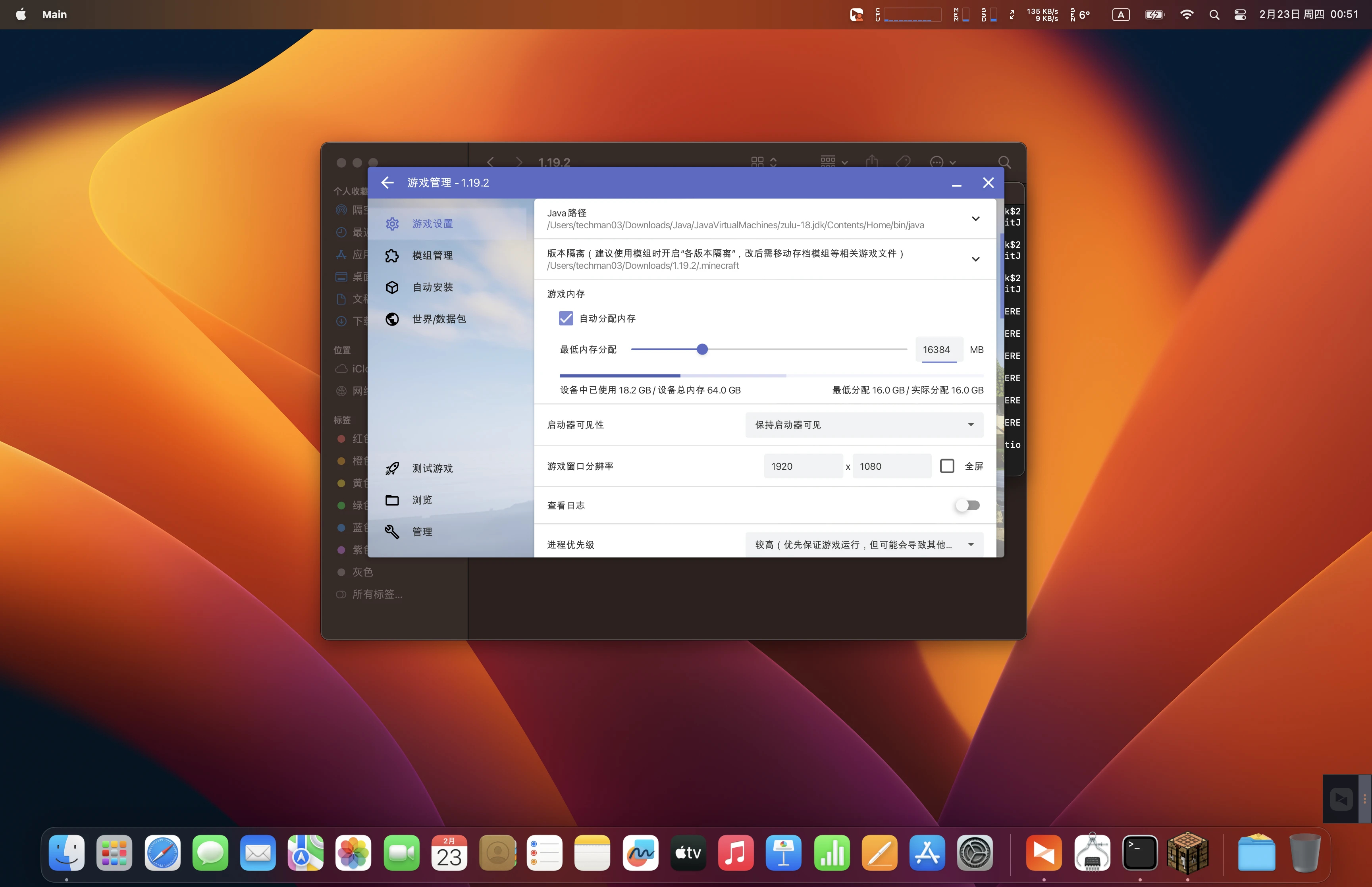Viewport: 1372px width, 887px height.
Task: Open App Store from the Dock
Action: [927, 852]
